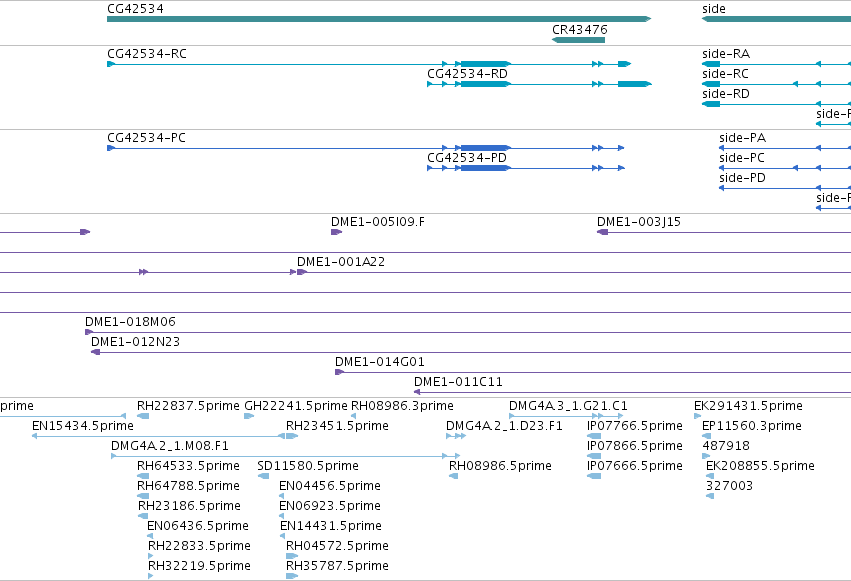The width and height of the screenshot is (851, 581).
Task: Select the DME1-018M06 feature label
Action: pyautogui.click(x=130, y=322)
